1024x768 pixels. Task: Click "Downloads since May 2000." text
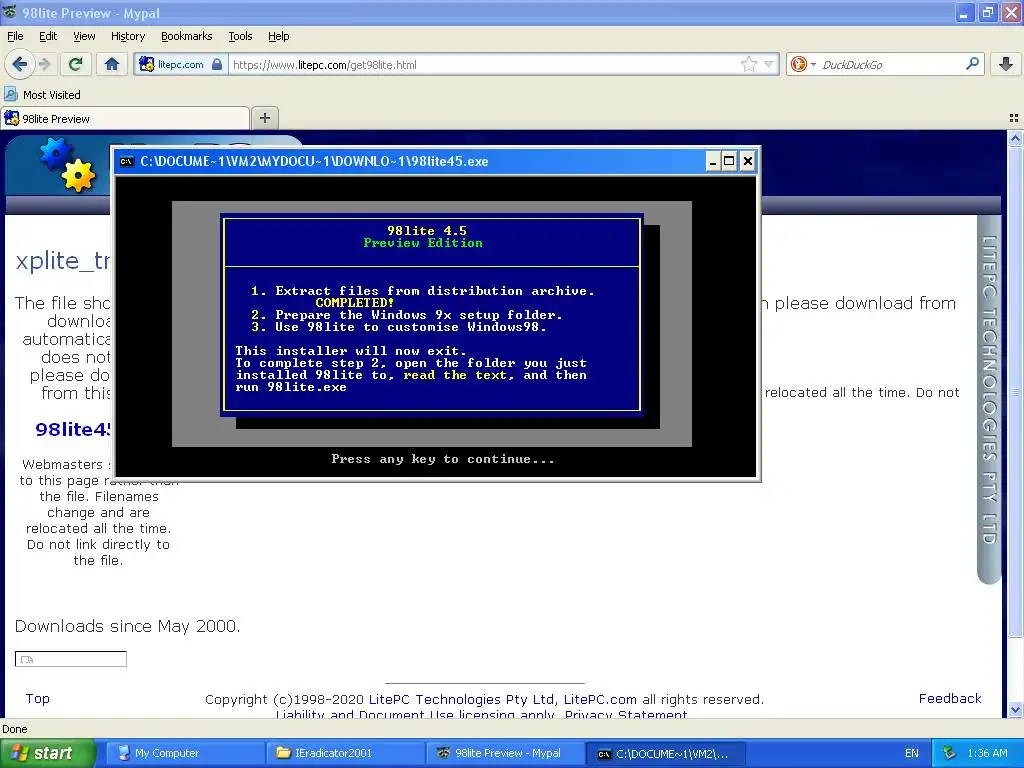[x=127, y=626]
